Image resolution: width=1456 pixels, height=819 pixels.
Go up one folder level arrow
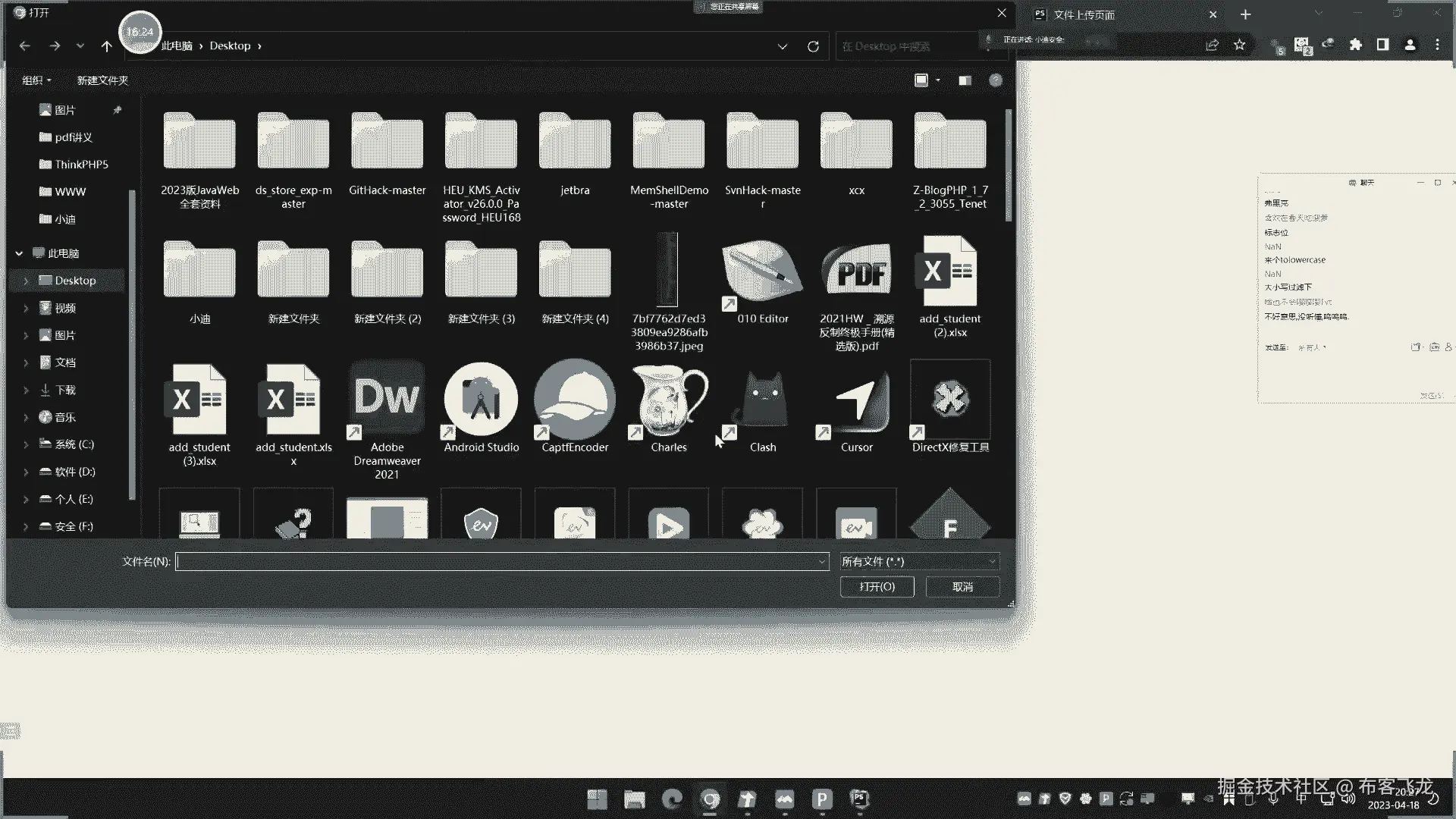pyautogui.click(x=106, y=46)
